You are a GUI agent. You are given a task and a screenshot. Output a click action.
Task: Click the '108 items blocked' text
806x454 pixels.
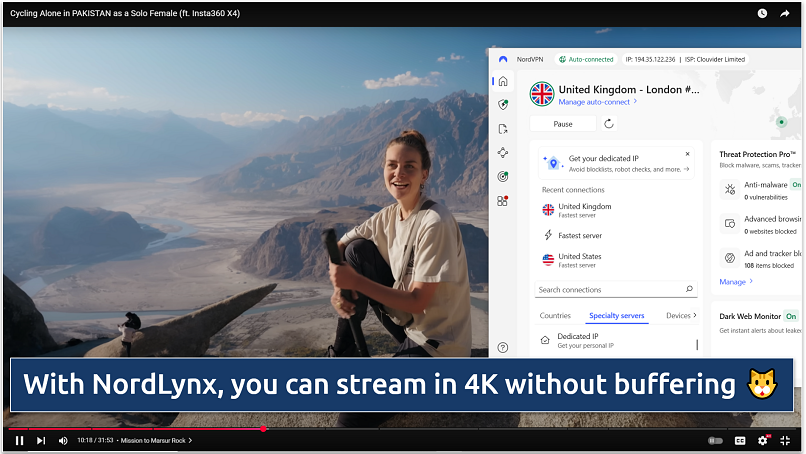[x=769, y=266]
